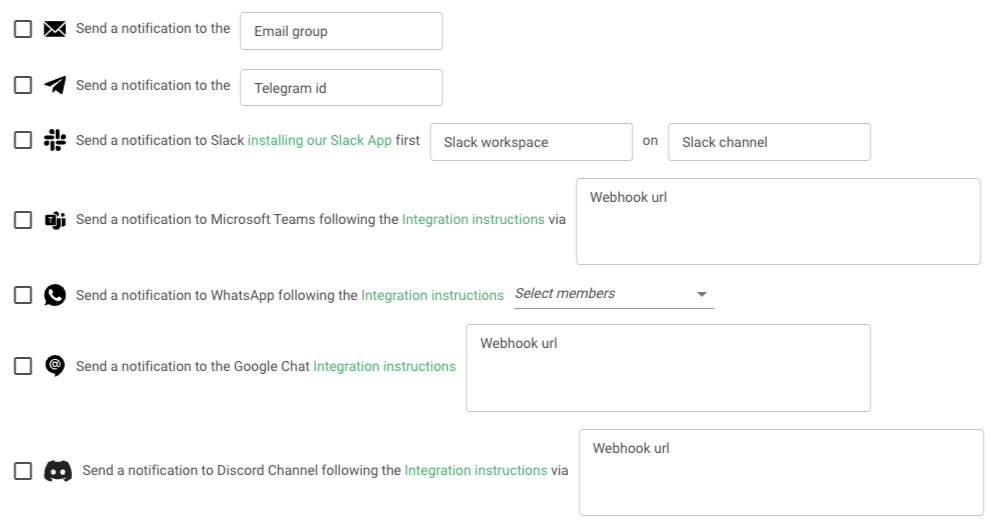Select the Slack workspace field
Screen dimensions: 990x526
point(531,142)
